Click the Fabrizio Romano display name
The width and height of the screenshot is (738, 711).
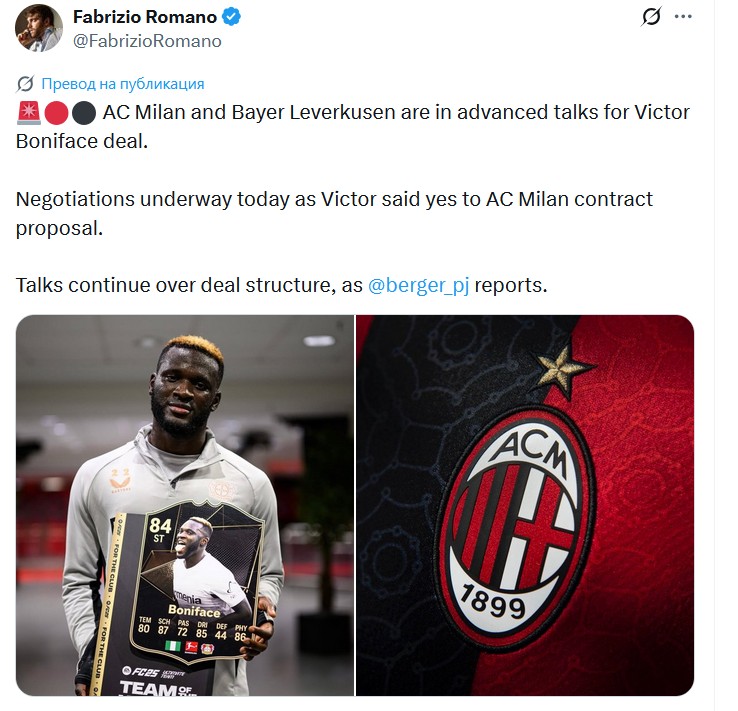pyautogui.click(x=145, y=17)
